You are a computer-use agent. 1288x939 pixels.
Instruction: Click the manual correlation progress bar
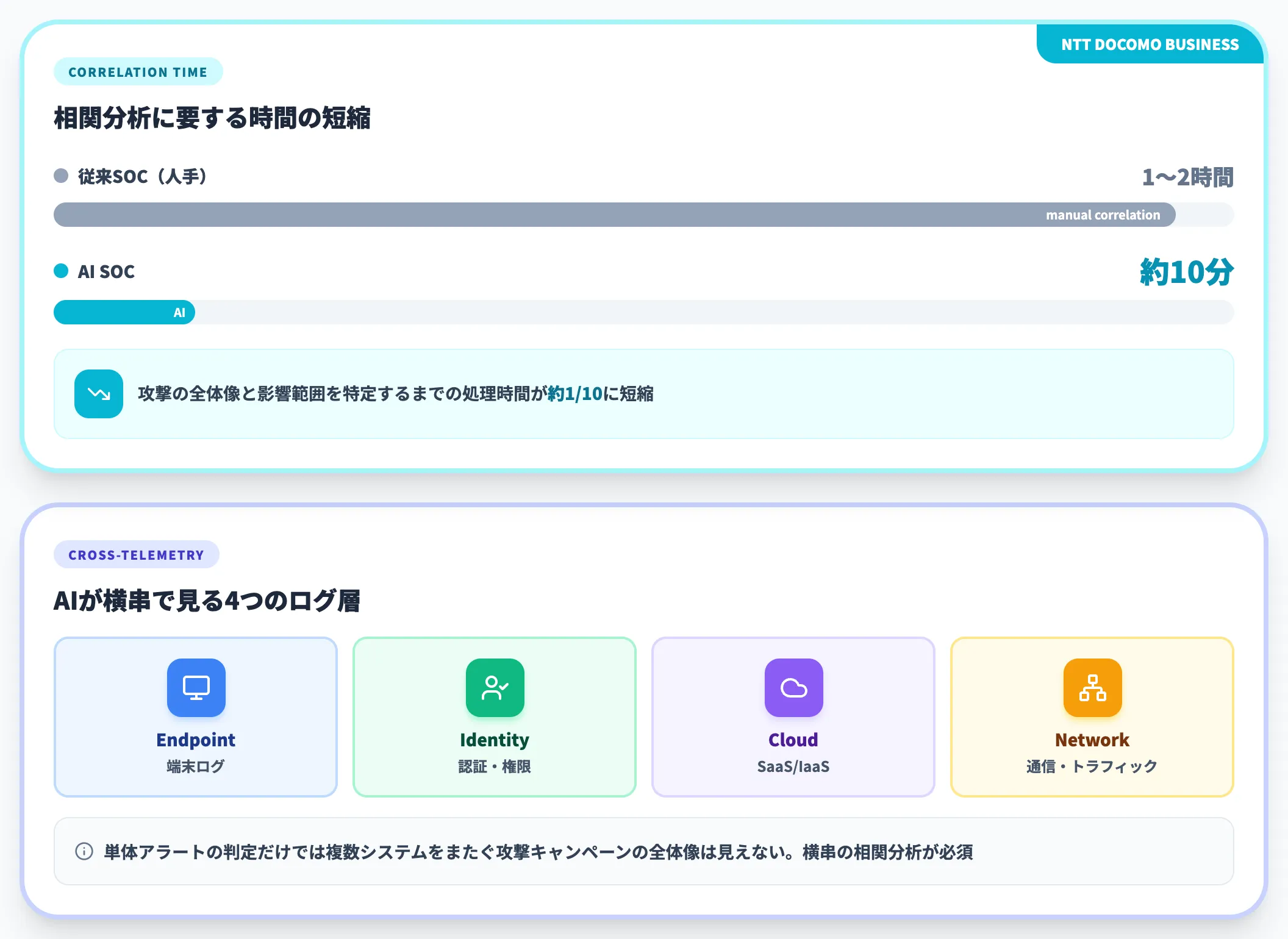click(x=615, y=215)
